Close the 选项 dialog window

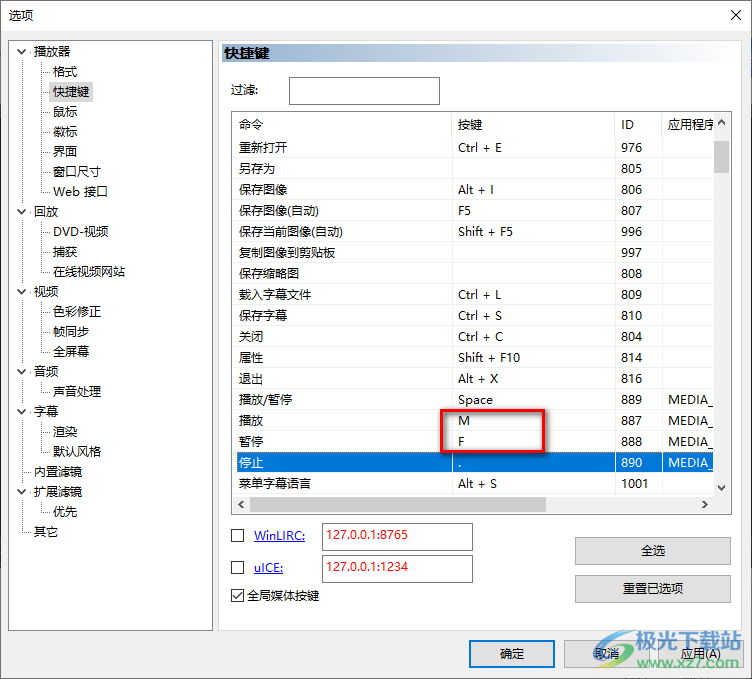tap(728, 15)
